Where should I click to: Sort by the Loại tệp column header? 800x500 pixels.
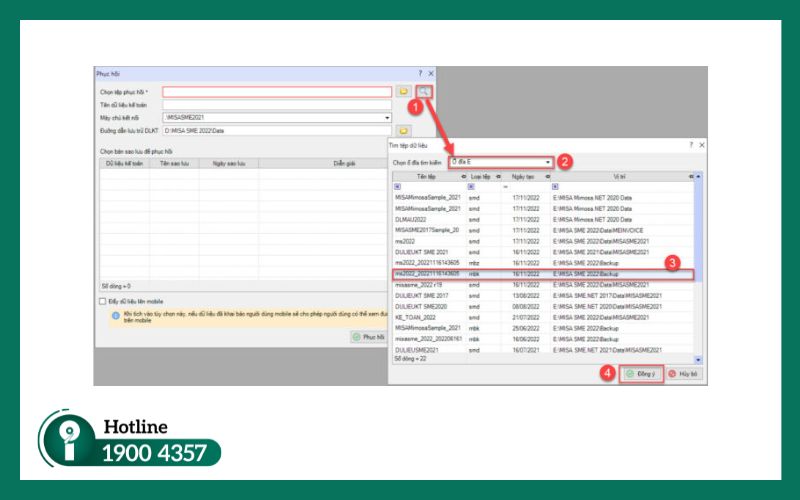pyautogui.click(x=481, y=177)
